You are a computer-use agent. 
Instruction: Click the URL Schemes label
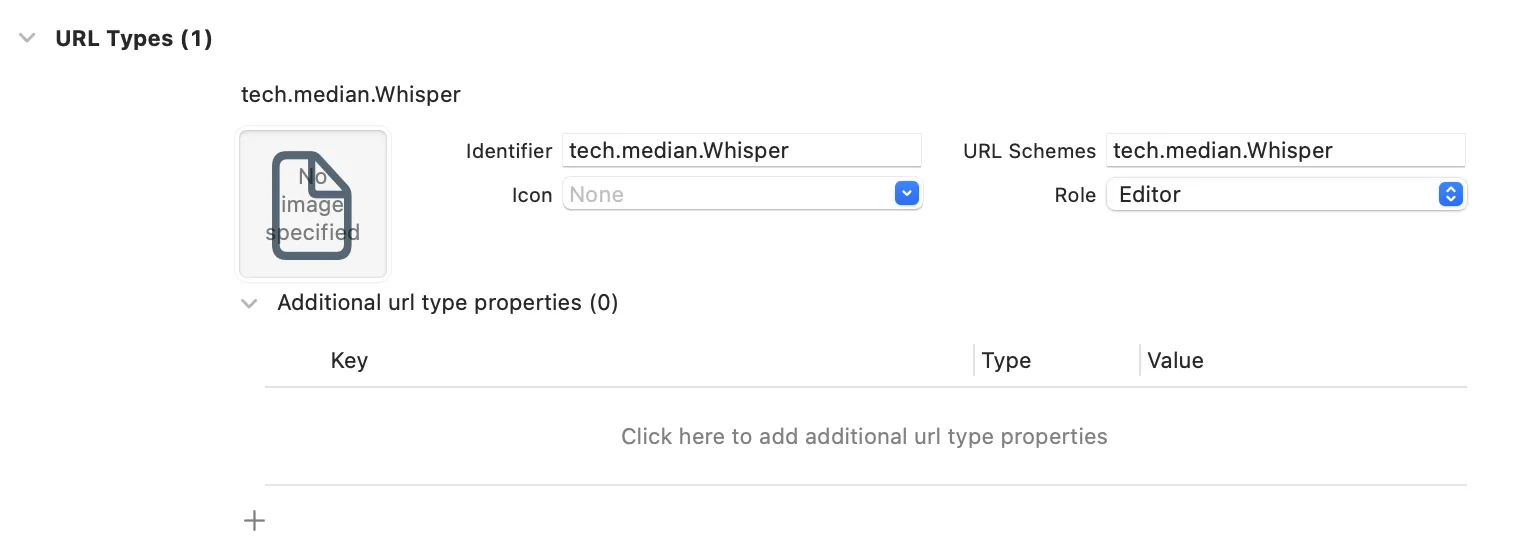1029,152
